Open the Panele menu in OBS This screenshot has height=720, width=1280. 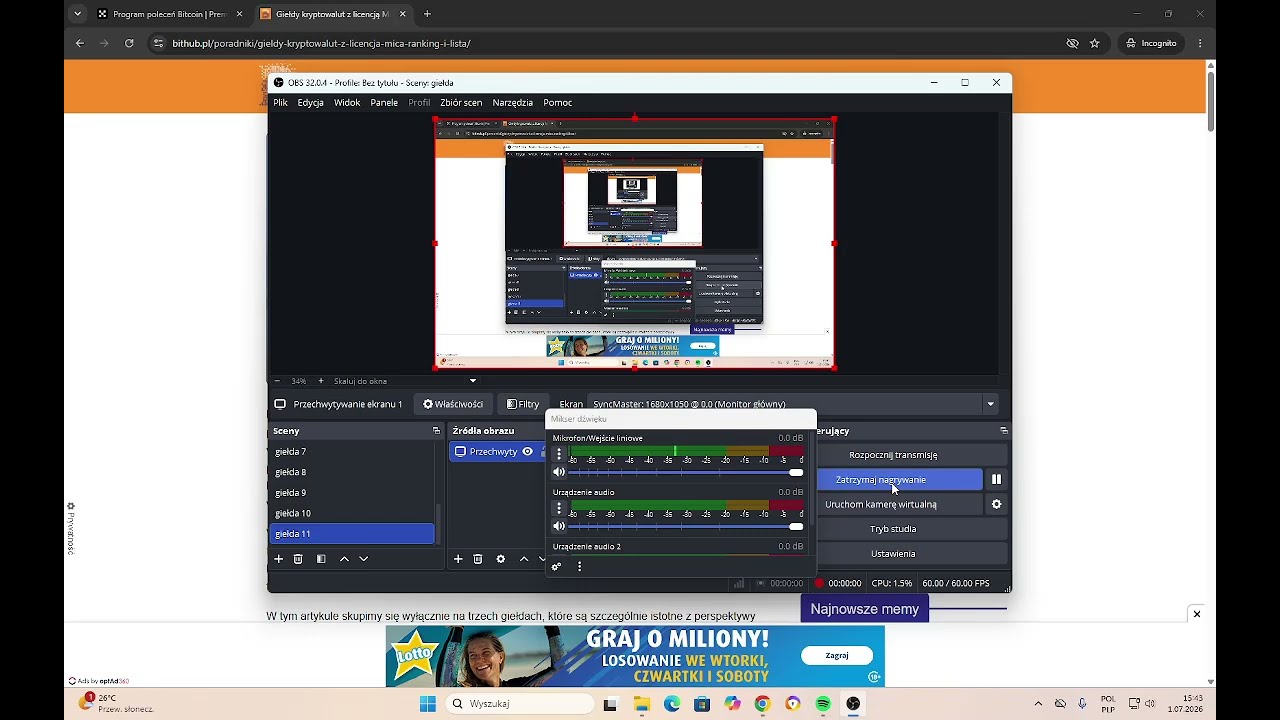point(384,102)
